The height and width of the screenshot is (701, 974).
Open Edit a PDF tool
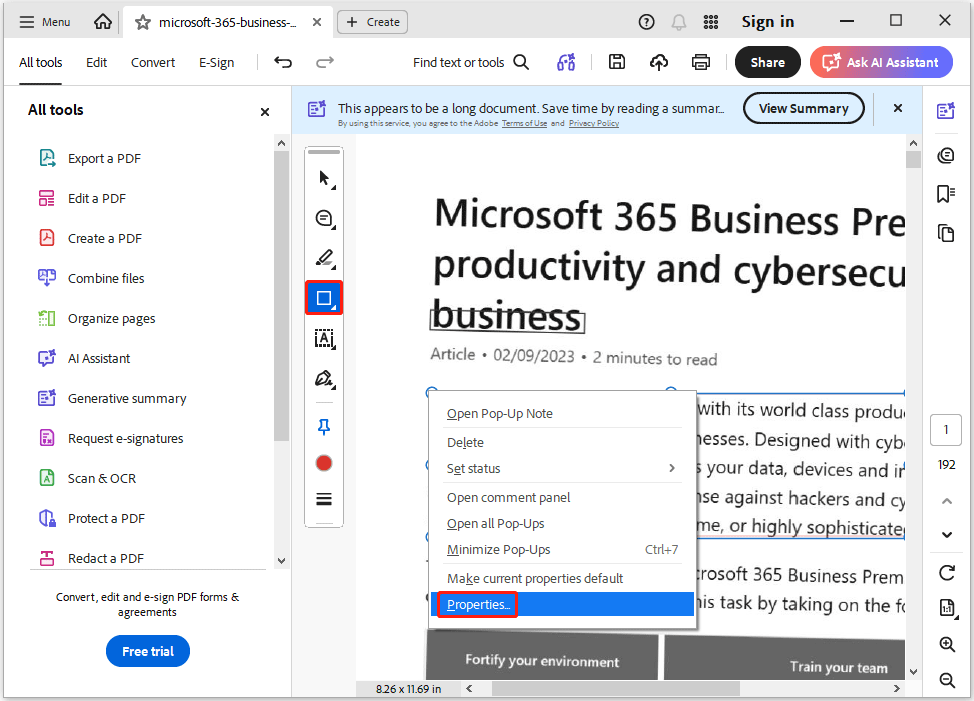tap(83, 199)
